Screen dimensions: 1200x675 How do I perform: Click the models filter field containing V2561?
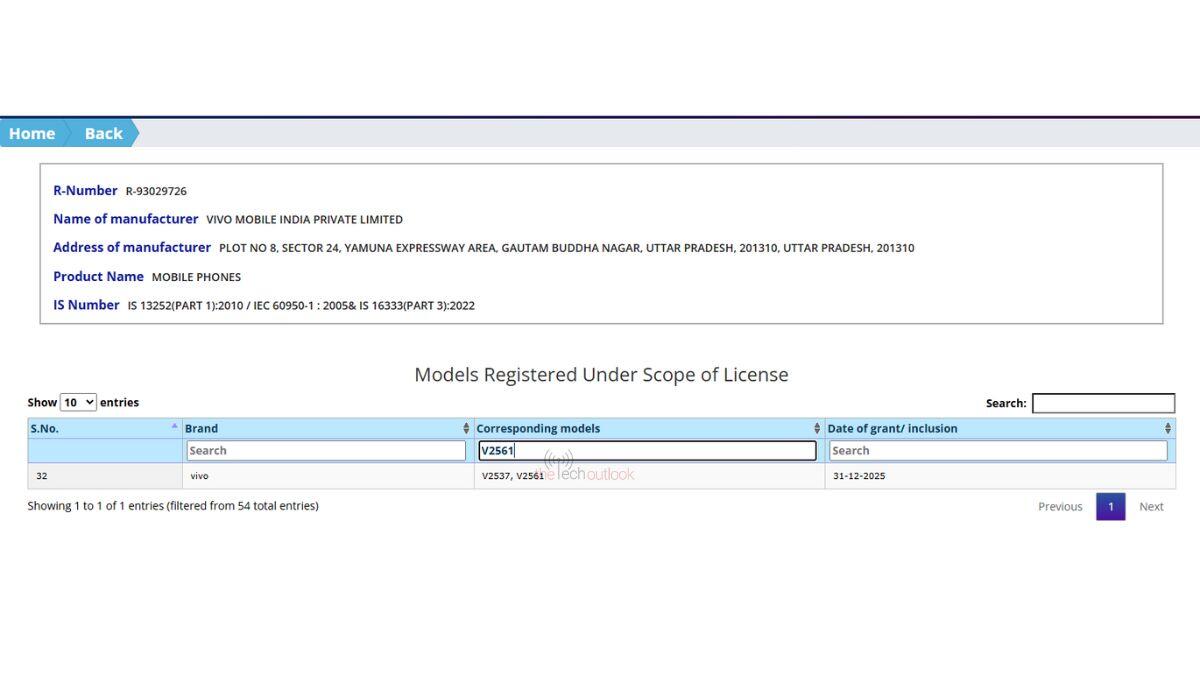point(647,451)
